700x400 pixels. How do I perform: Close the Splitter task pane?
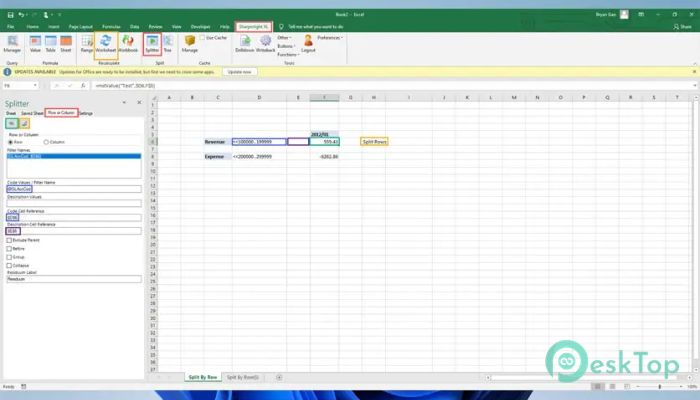139,103
